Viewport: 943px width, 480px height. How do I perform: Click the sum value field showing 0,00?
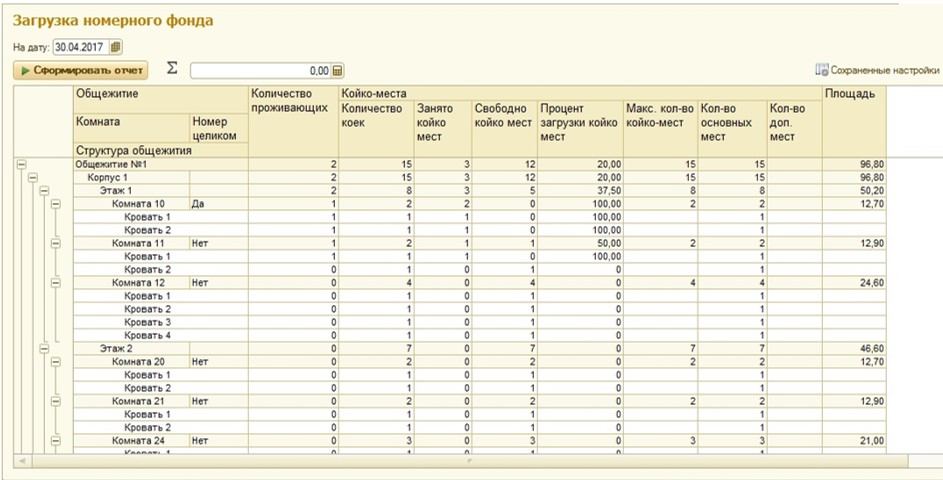pos(260,71)
